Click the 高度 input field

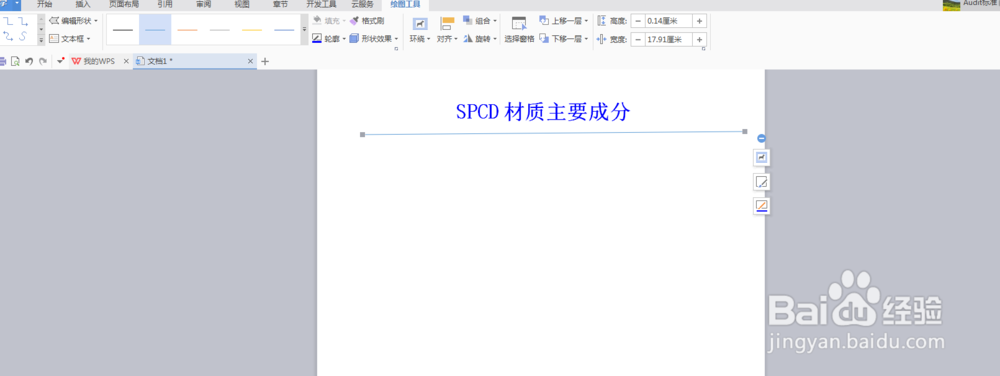[668, 21]
